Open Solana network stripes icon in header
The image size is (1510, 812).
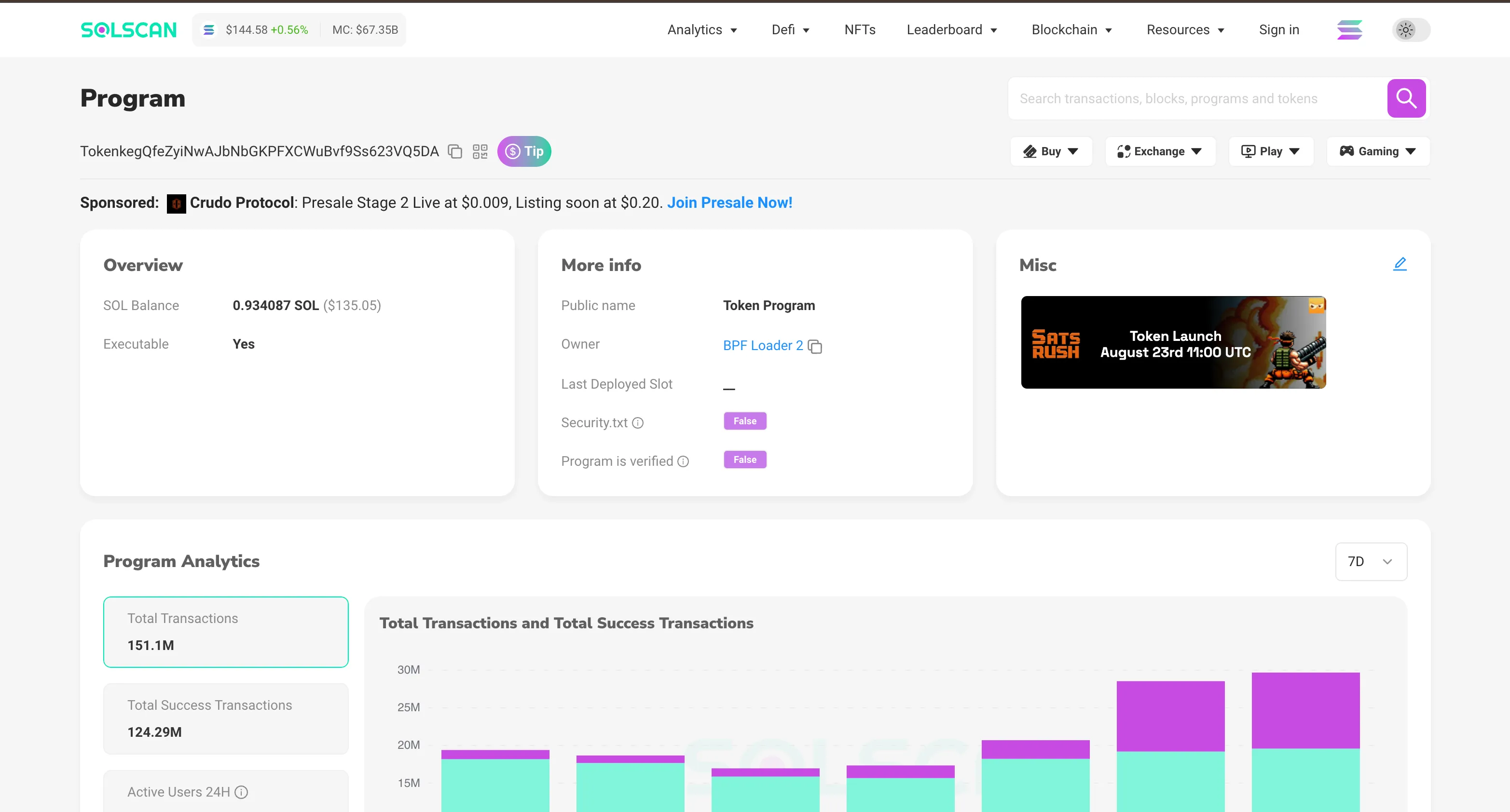[x=1349, y=30]
